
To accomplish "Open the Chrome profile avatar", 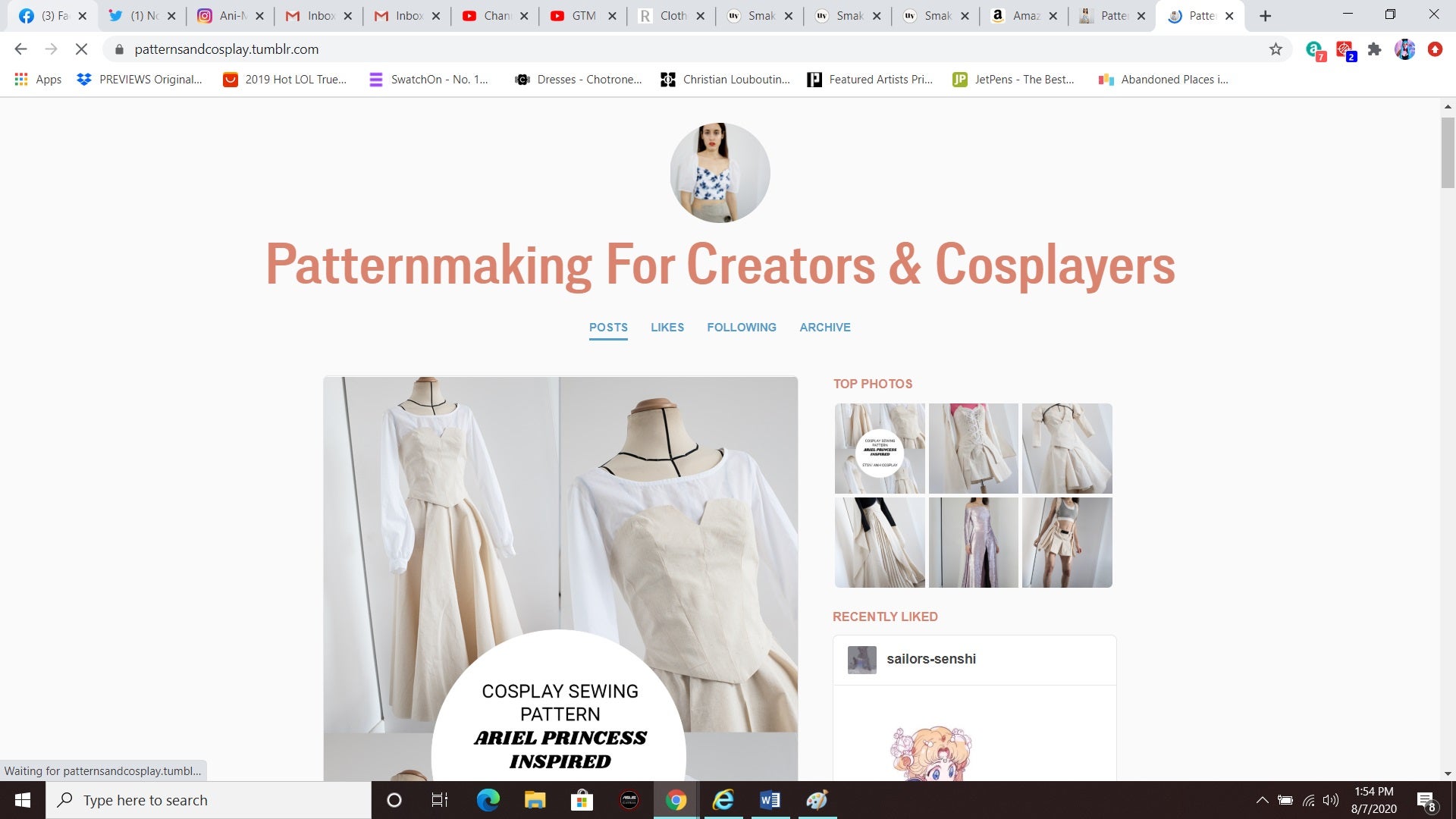I will (x=1406, y=49).
